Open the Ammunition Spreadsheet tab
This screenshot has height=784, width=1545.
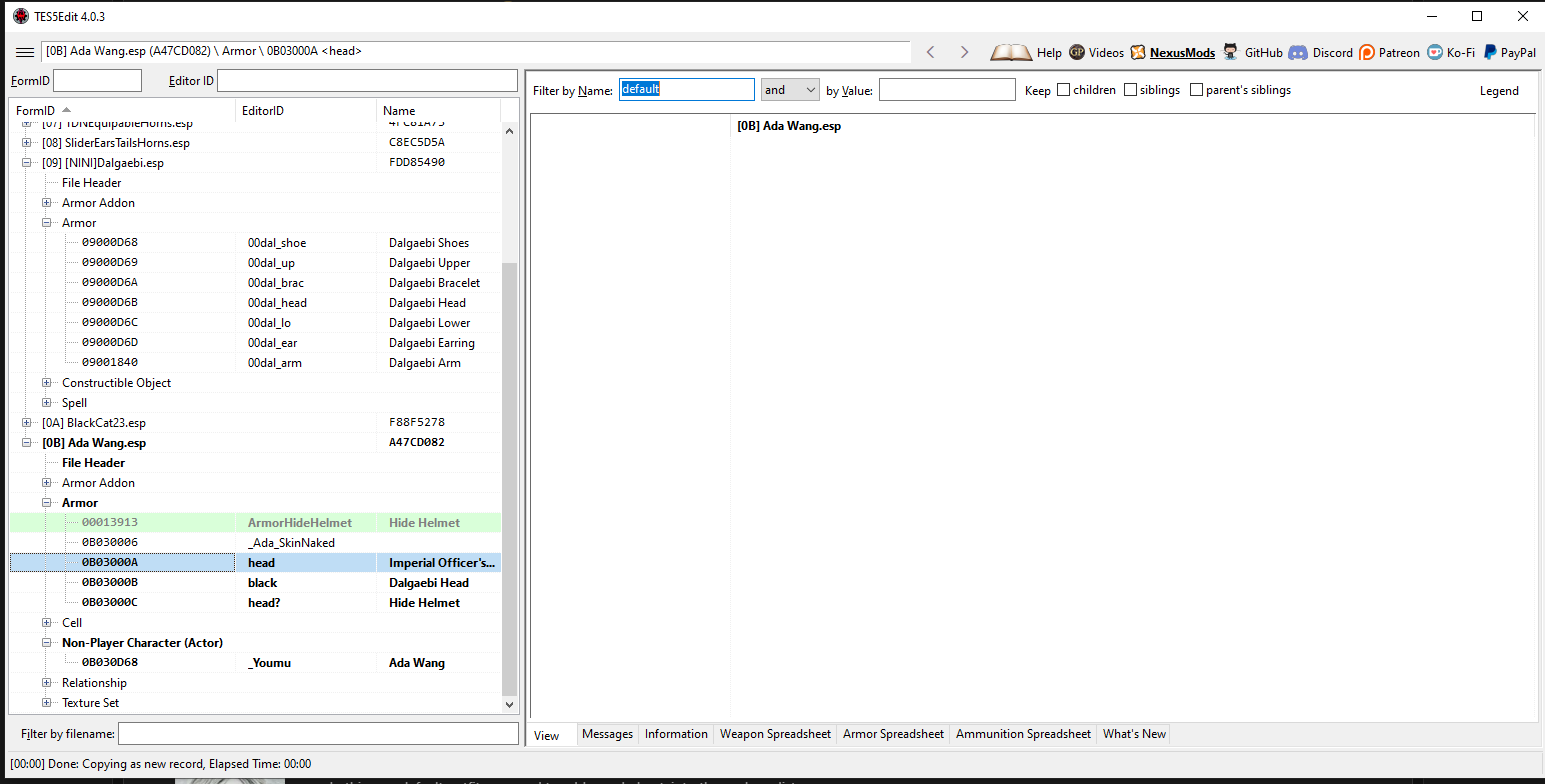coord(1023,734)
